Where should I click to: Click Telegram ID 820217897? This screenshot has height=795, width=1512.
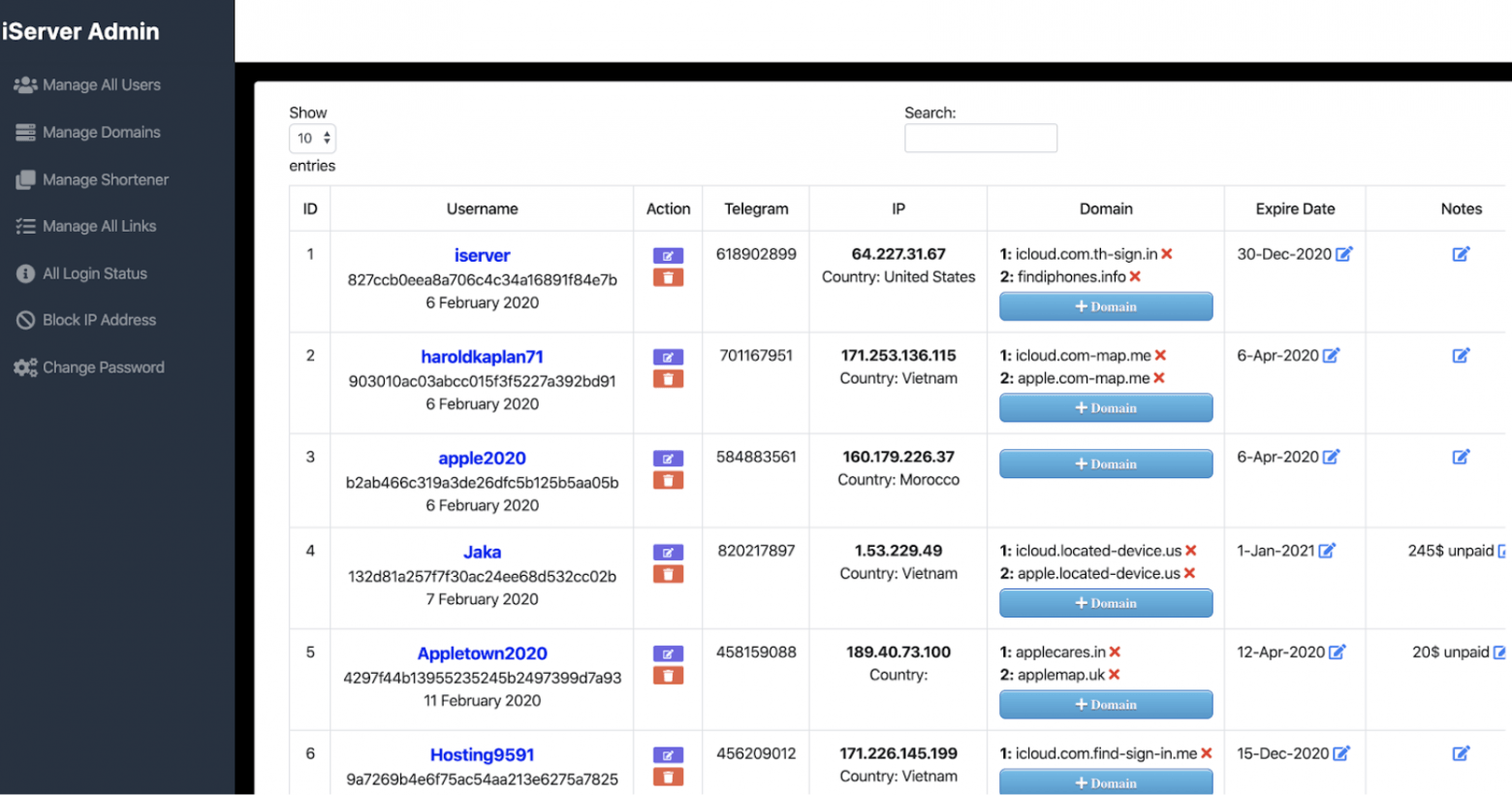(756, 551)
